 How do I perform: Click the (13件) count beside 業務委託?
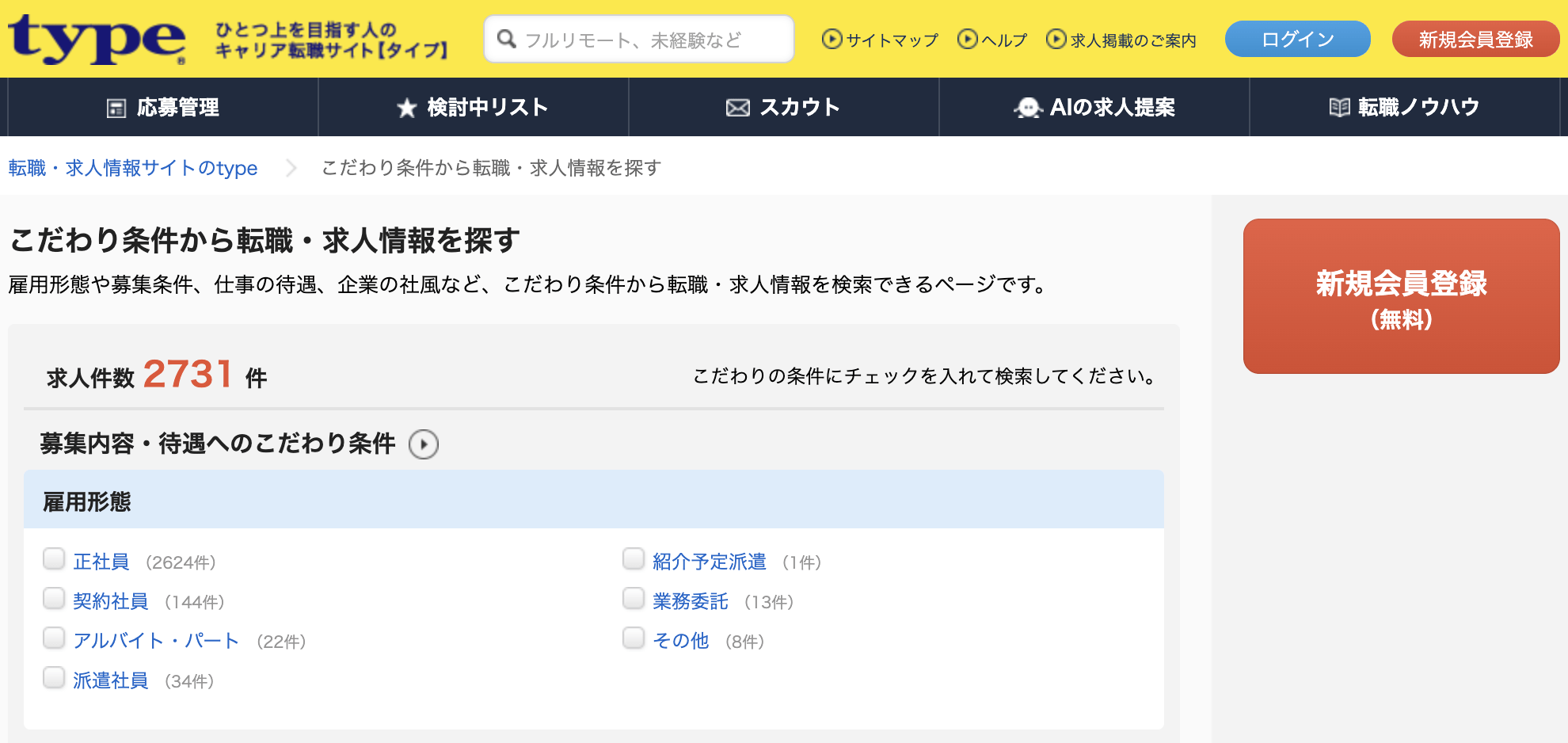(x=769, y=602)
